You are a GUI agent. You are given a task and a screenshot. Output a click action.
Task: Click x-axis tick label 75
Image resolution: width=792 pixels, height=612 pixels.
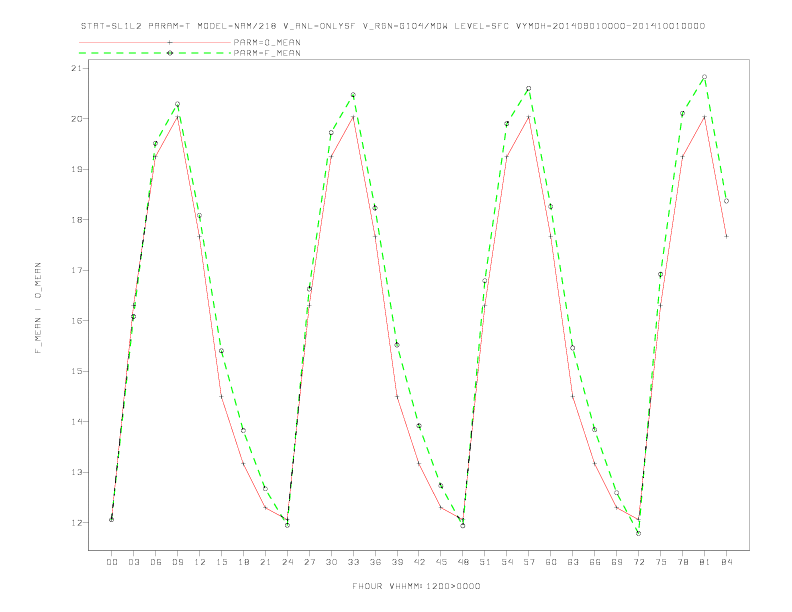pyautogui.click(x=661, y=562)
